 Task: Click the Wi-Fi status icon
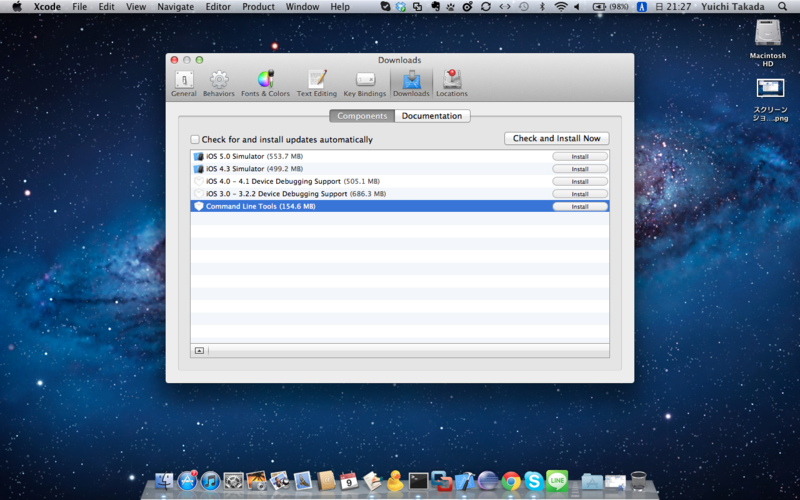pyautogui.click(x=561, y=7)
